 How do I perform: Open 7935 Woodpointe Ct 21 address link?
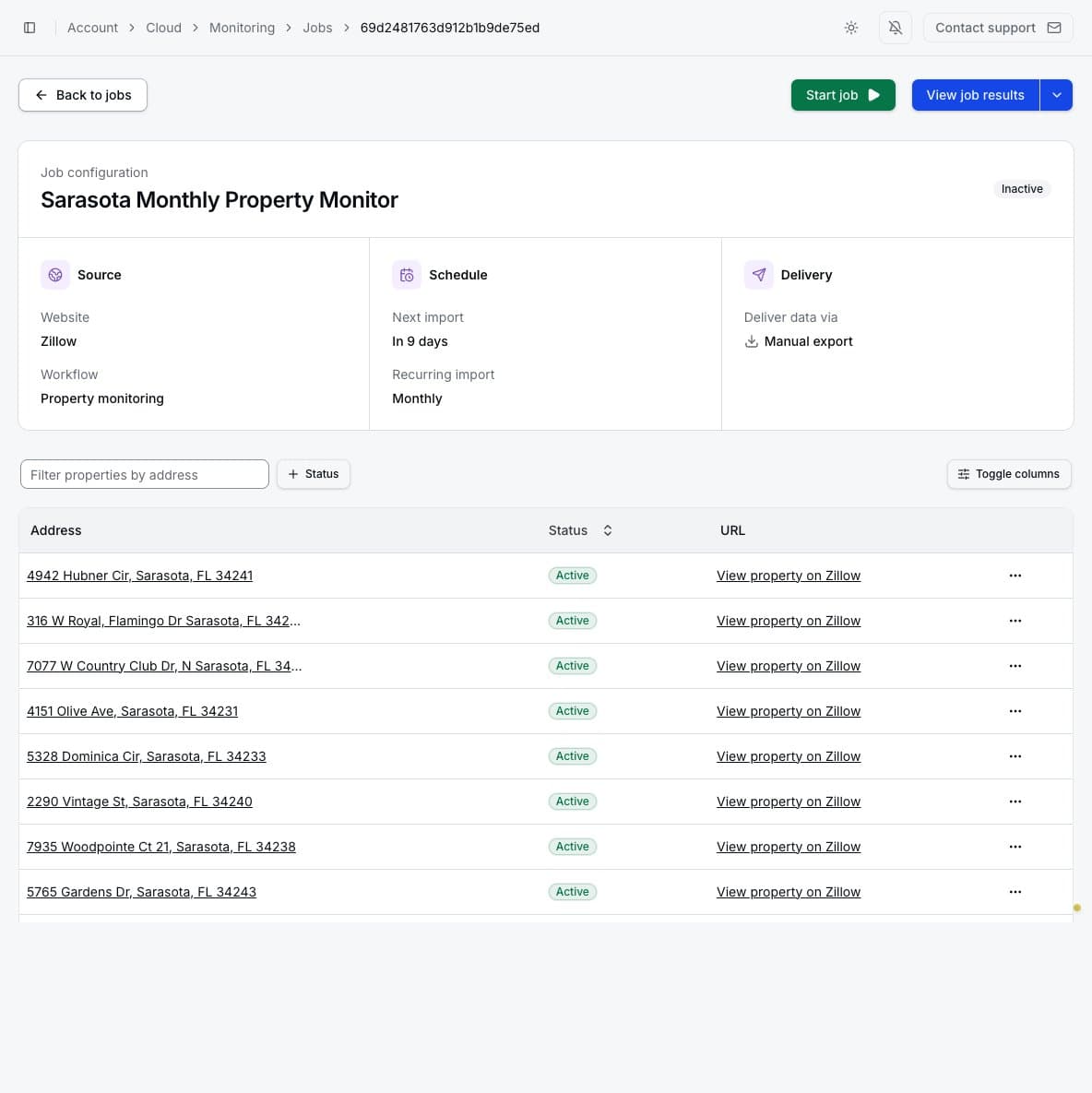point(161,847)
